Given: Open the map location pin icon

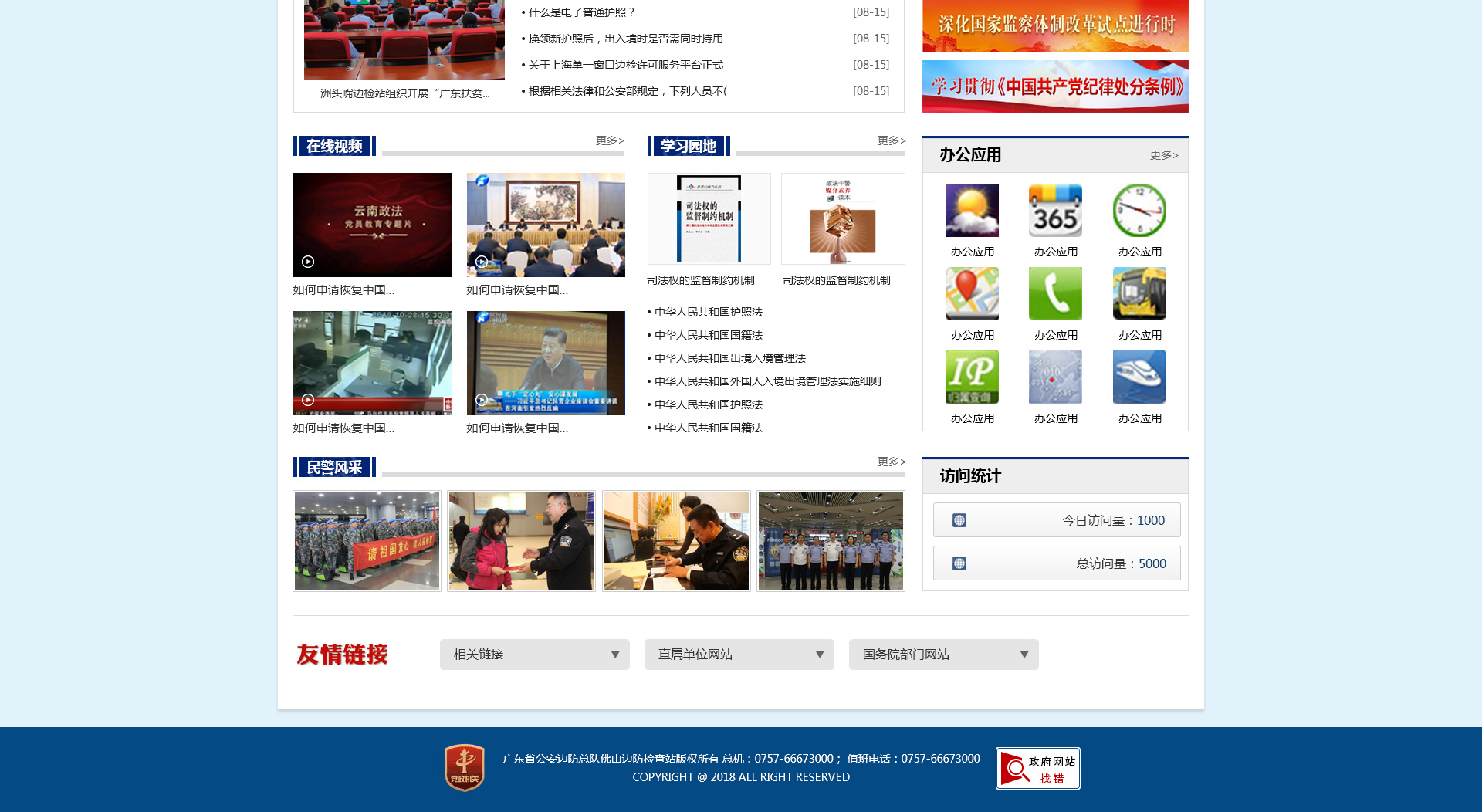Looking at the screenshot, I should [972, 294].
